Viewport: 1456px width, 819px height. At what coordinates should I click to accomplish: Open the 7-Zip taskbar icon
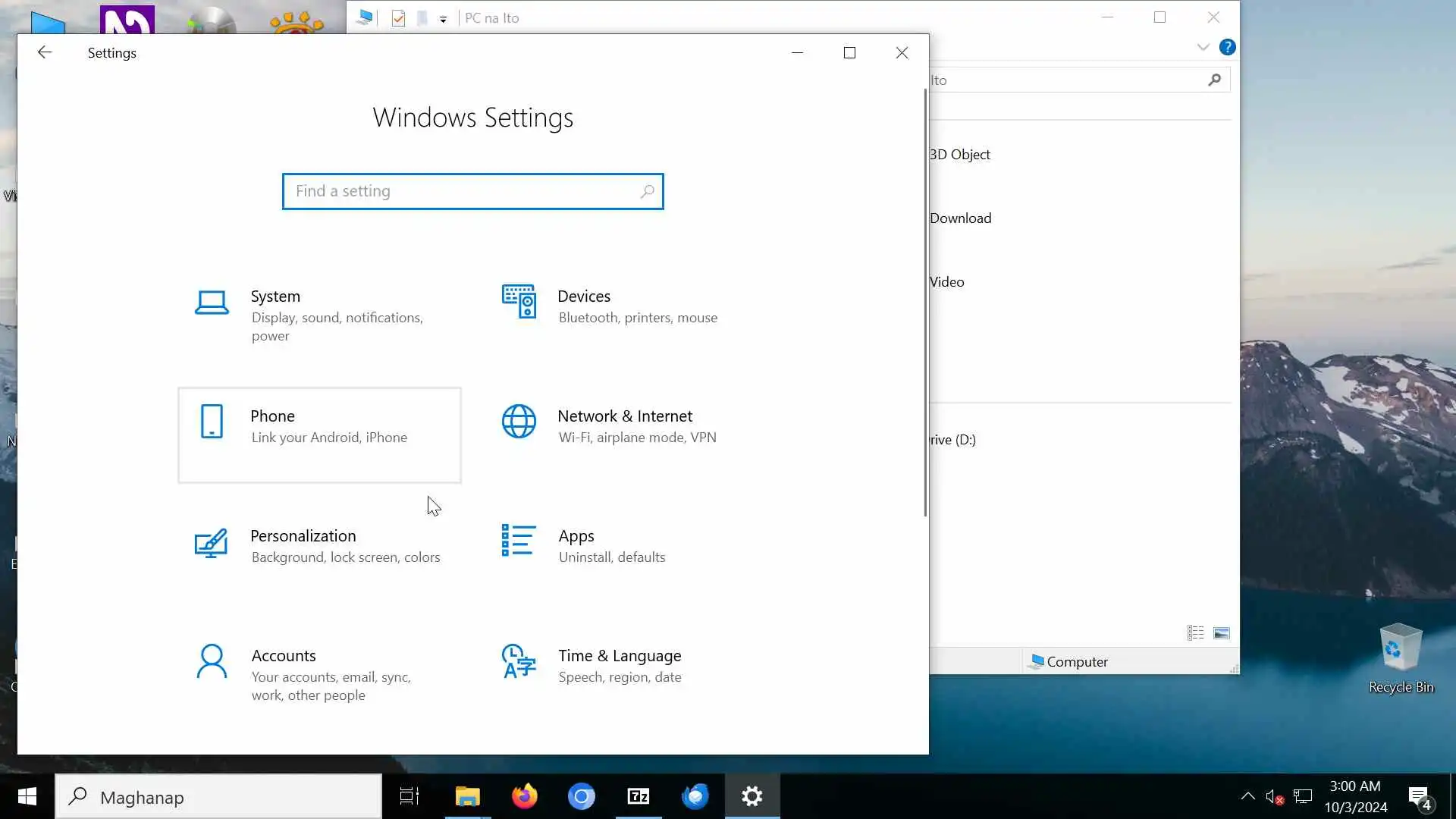point(639,796)
